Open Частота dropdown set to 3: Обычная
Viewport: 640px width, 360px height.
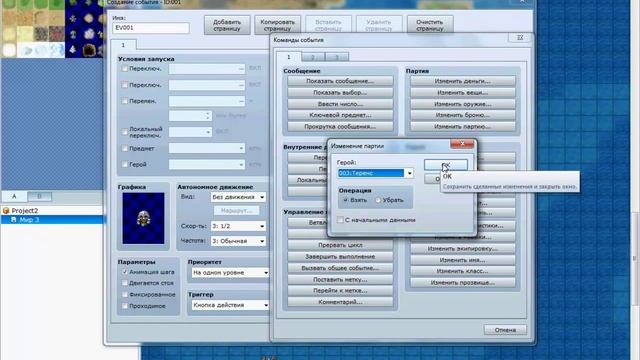click(x=238, y=241)
